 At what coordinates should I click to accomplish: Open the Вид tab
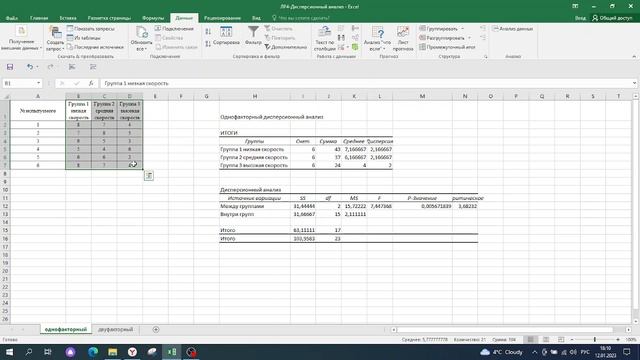pyautogui.click(x=256, y=18)
